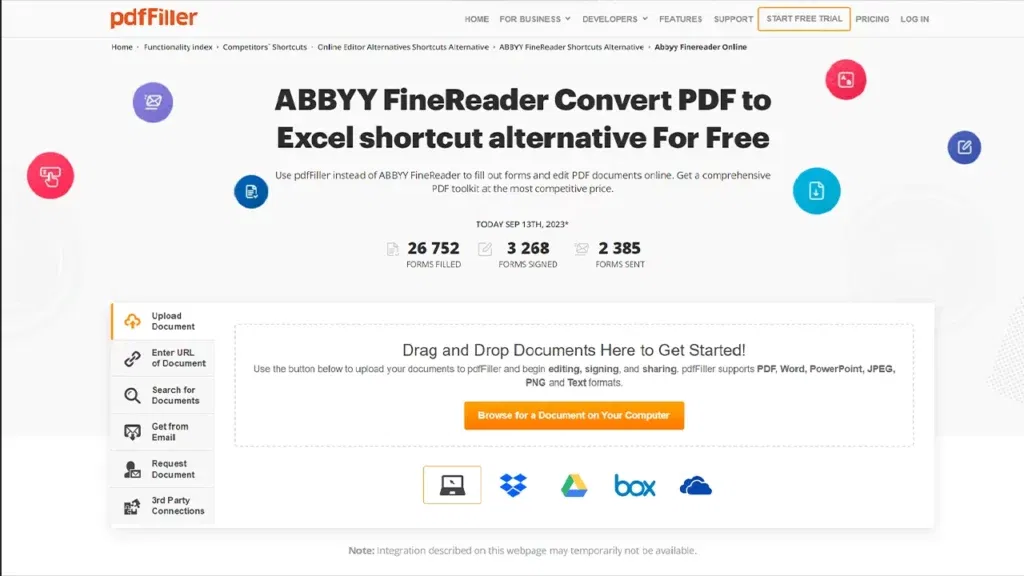Open the Search for Documents tab
1024x576 pixels.
163,395
